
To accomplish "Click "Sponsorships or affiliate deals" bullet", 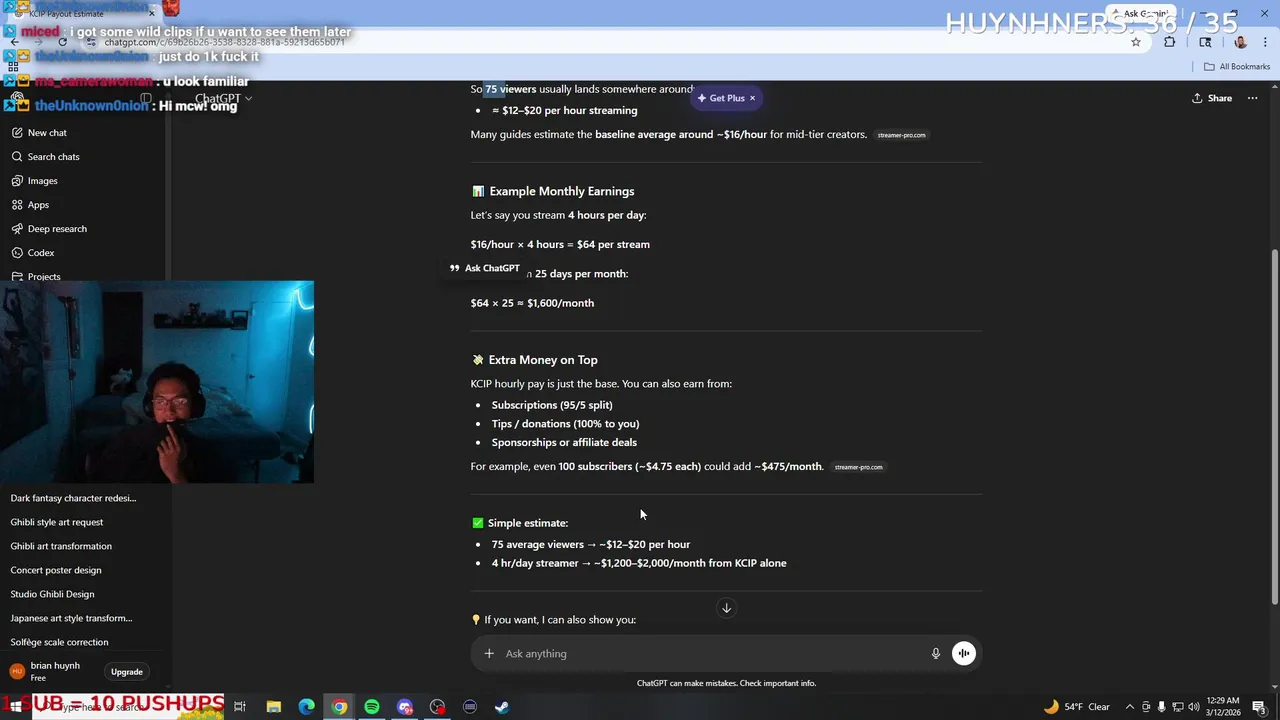I will tap(564, 443).
